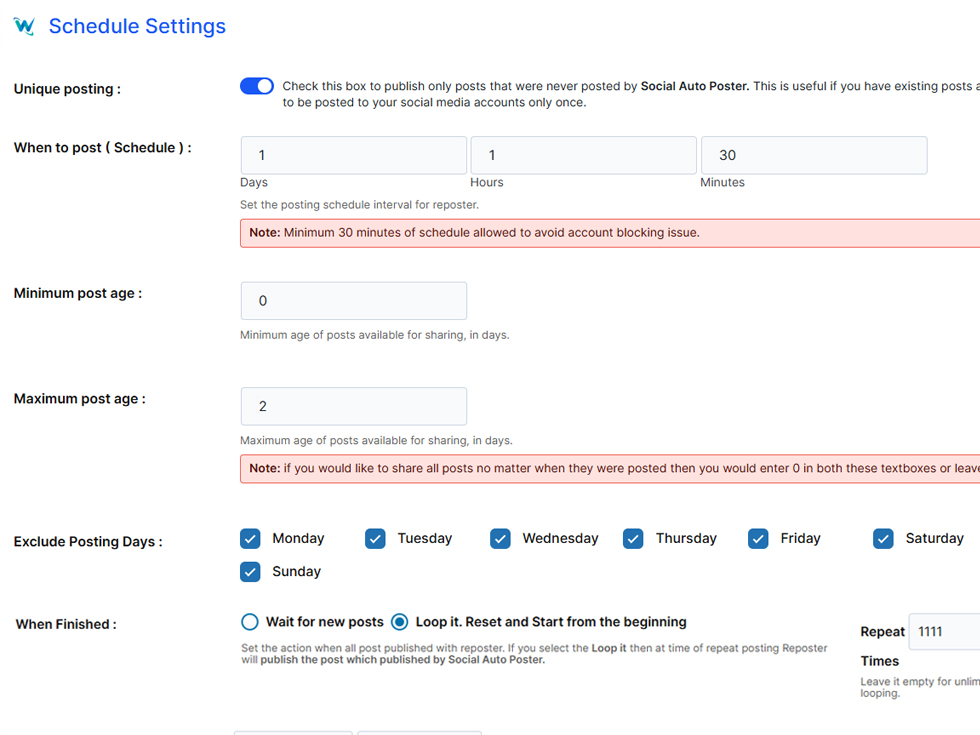The height and width of the screenshot is (735, 980).
Task: Click the W logo icon beside Schedule Settings
Action: pos(24,27)
